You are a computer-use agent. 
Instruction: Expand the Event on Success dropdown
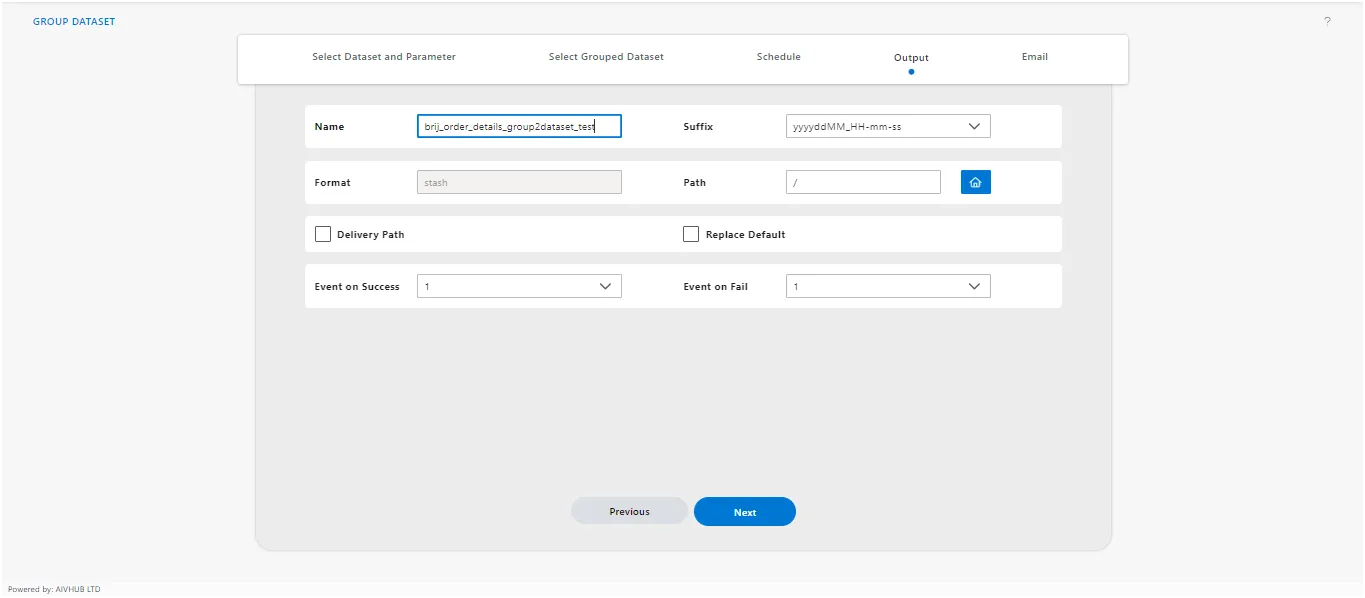point(519,286)
